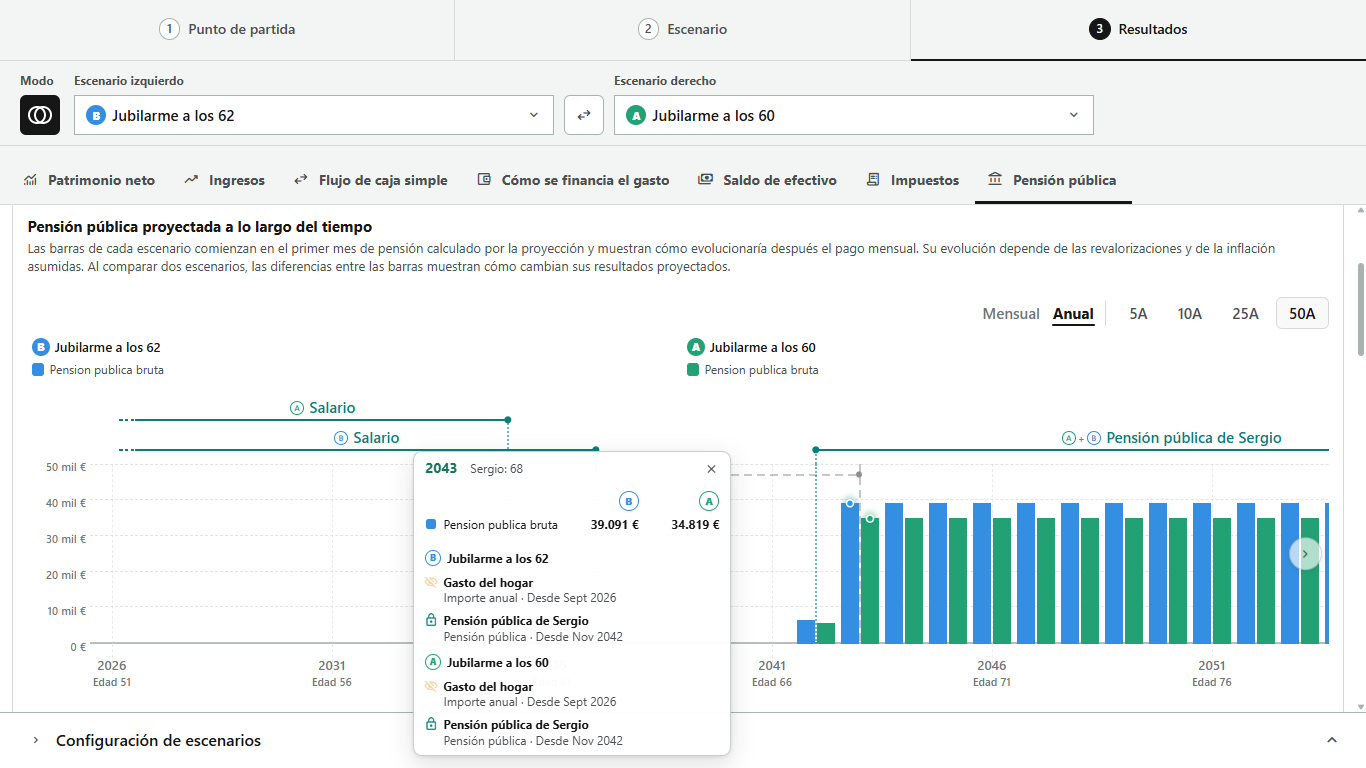Click the B circle in tooltip column header
Image resolution: width=1366 pixels, height=768 pixels.
(629, 501)
